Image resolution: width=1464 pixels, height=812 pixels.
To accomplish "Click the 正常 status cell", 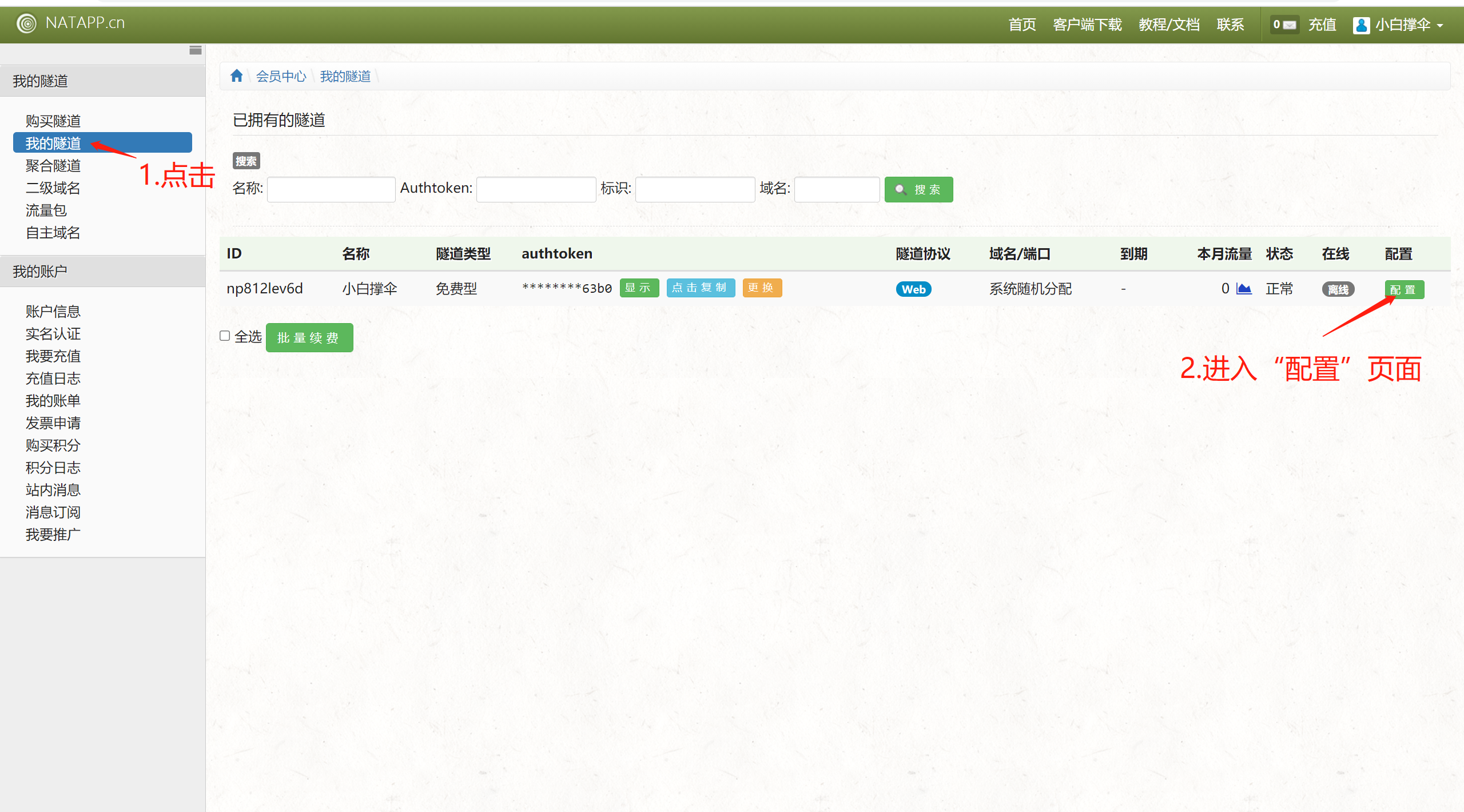I will (x=1279, y=289).
